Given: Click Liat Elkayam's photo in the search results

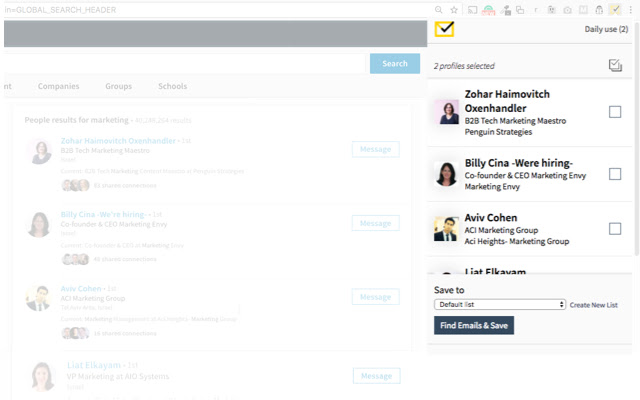Looking at the screenshot, I should coord(42,376).
